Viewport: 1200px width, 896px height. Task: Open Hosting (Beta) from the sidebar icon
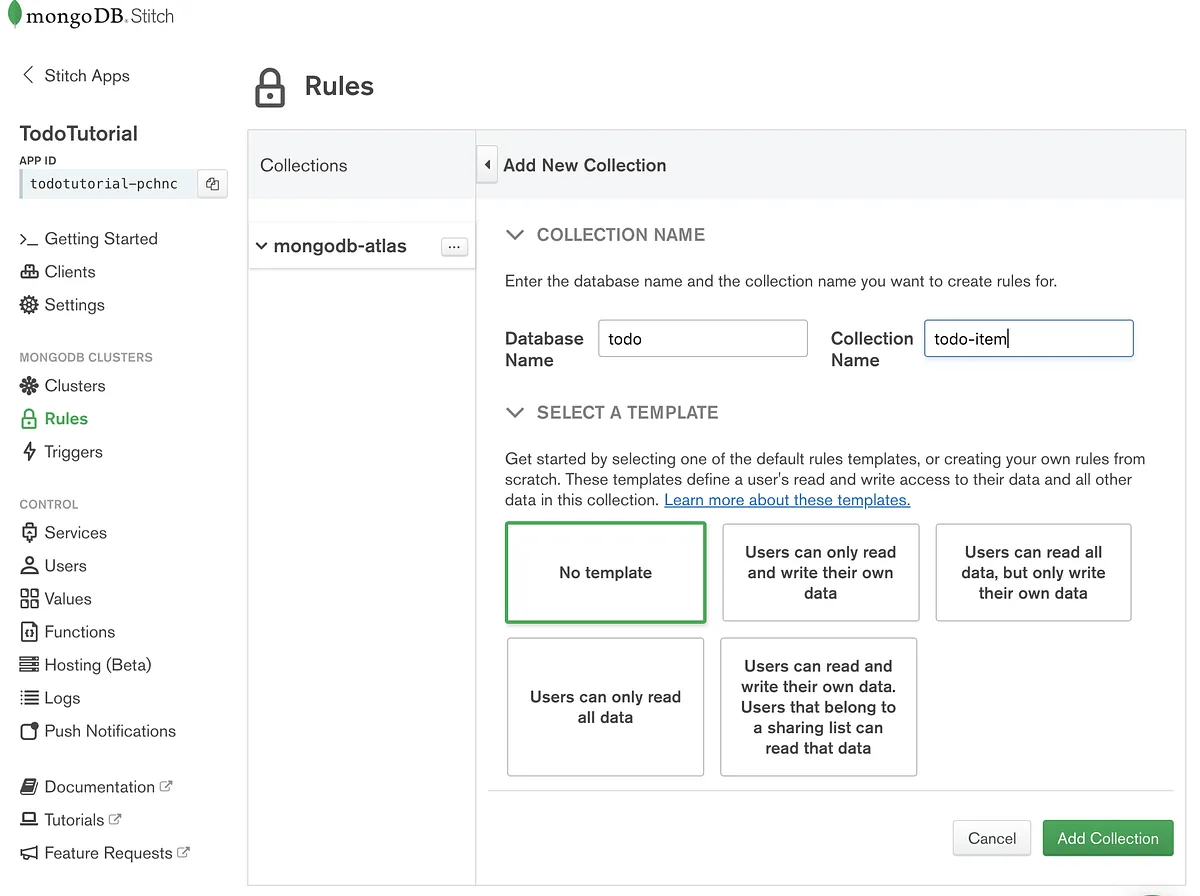[x=28, y=664]
